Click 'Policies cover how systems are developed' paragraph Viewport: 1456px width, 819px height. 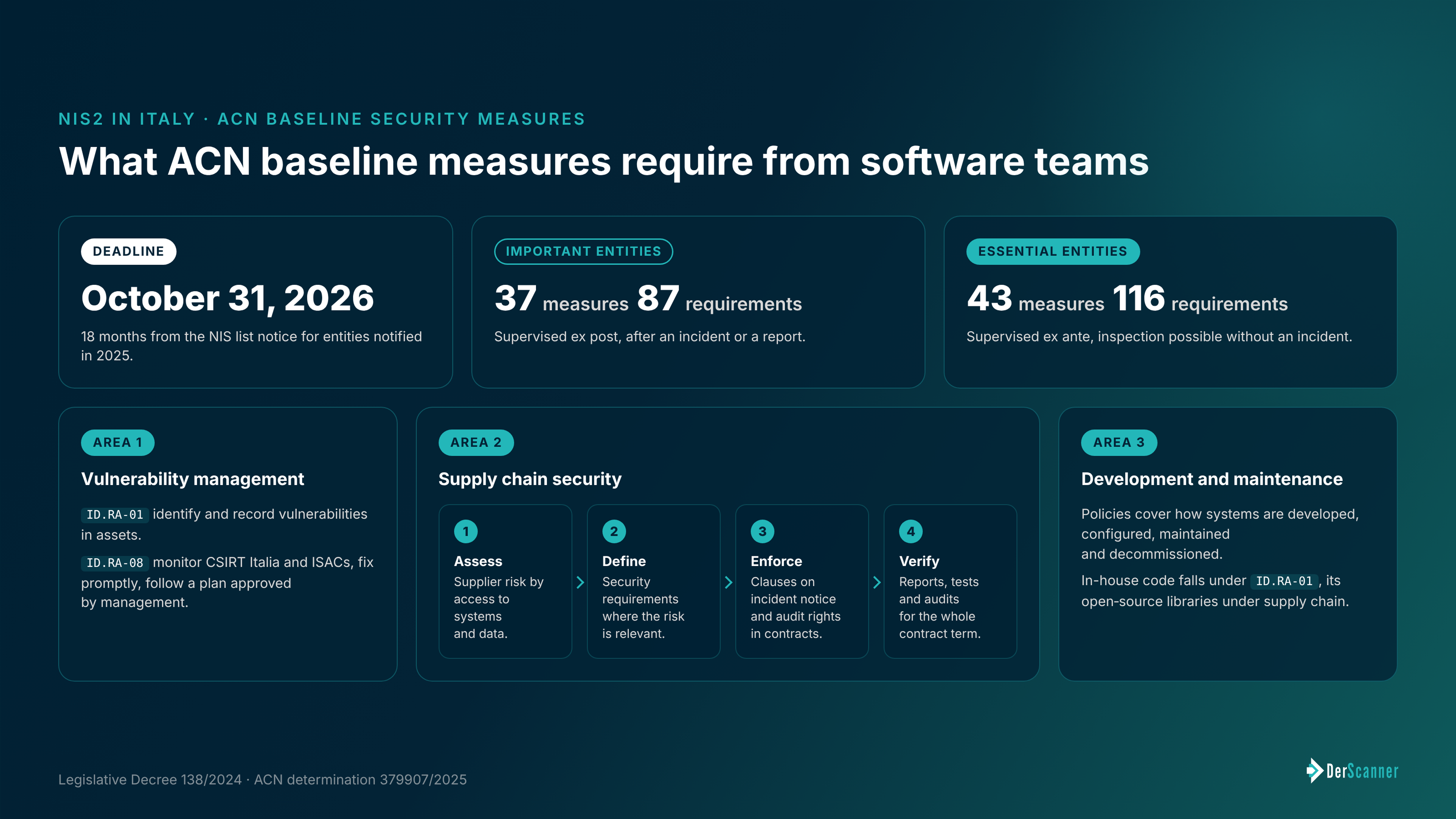(x=1220, y=534)
